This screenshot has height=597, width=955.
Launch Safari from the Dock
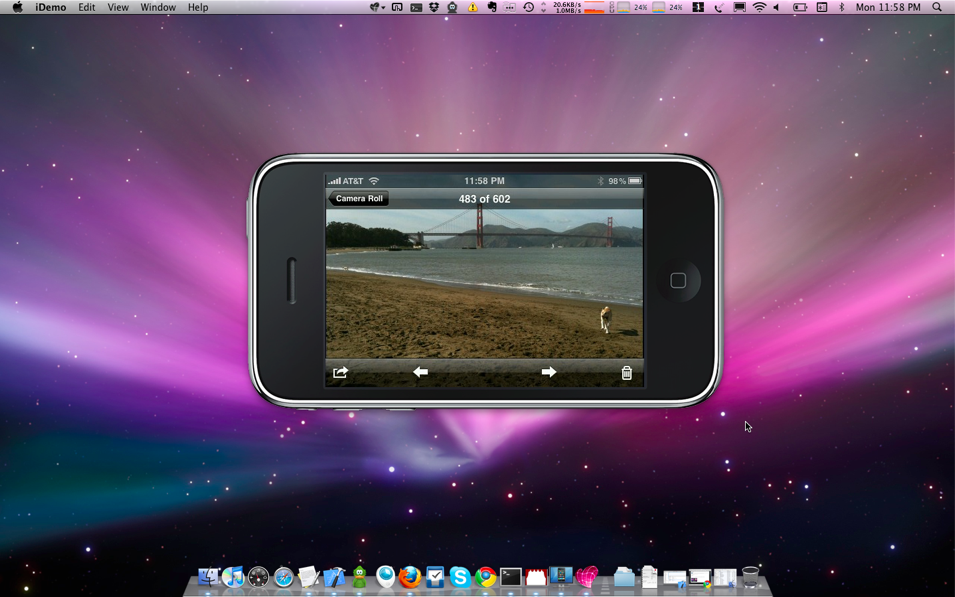point(284,576)
